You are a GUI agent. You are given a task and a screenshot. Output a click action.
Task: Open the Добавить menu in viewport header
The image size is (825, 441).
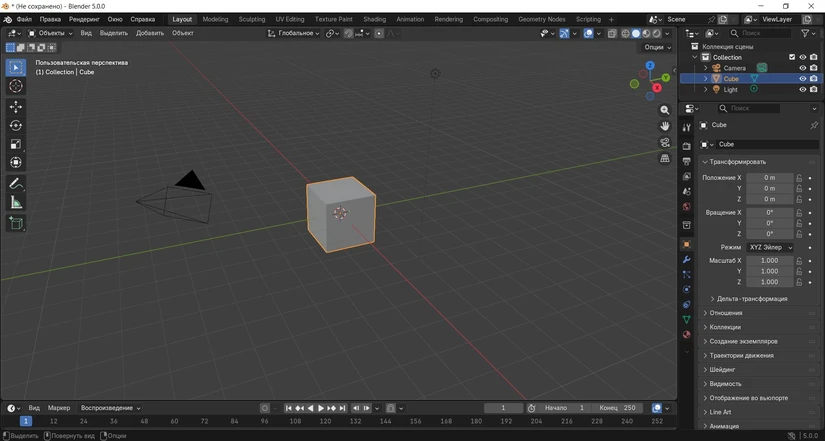click(x=150, y=33)
